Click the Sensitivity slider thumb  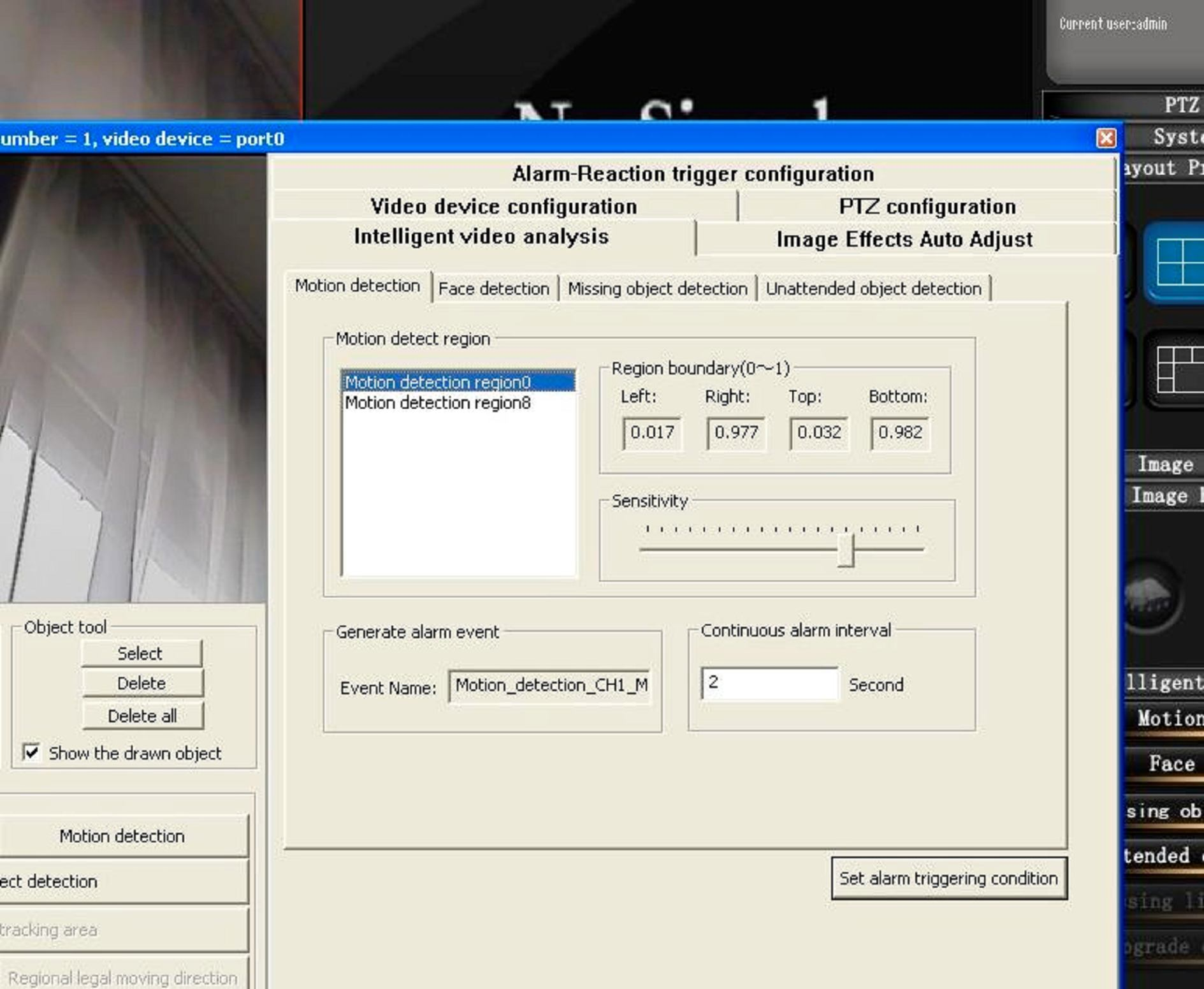point(845,550)
